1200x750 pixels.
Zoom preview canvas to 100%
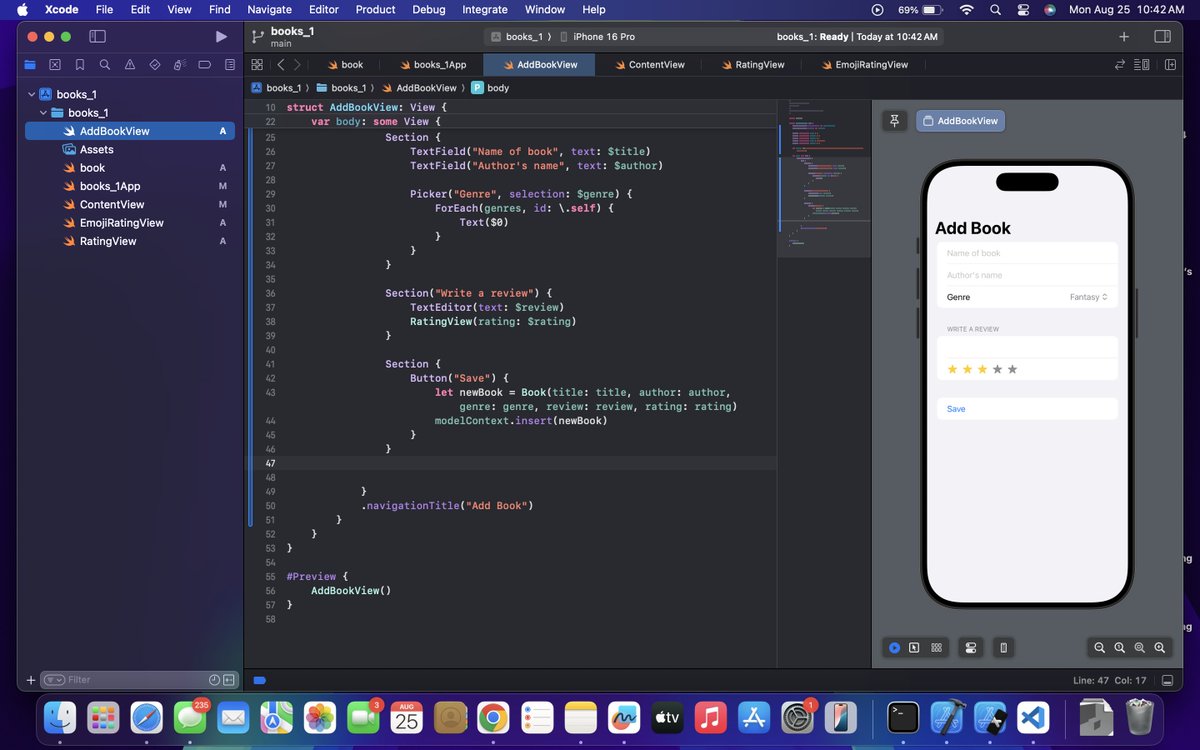[x=1120, y=648]
